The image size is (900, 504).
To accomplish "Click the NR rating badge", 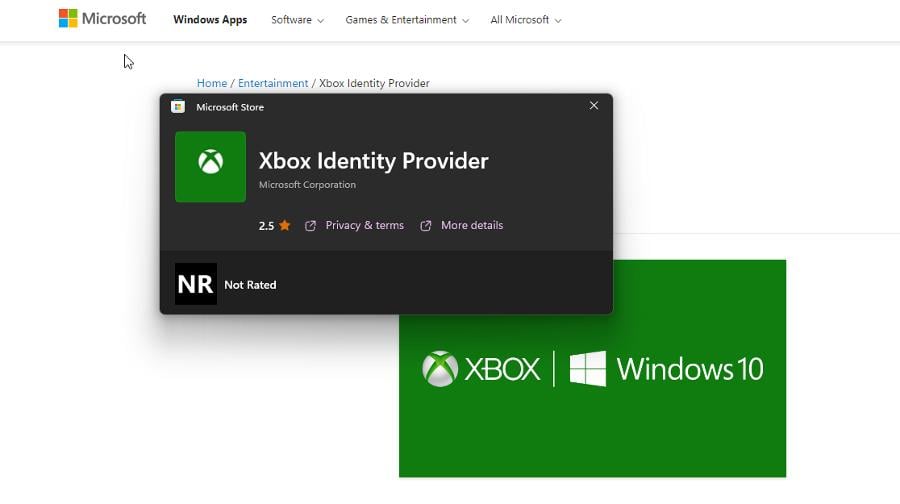I will 196,284.
